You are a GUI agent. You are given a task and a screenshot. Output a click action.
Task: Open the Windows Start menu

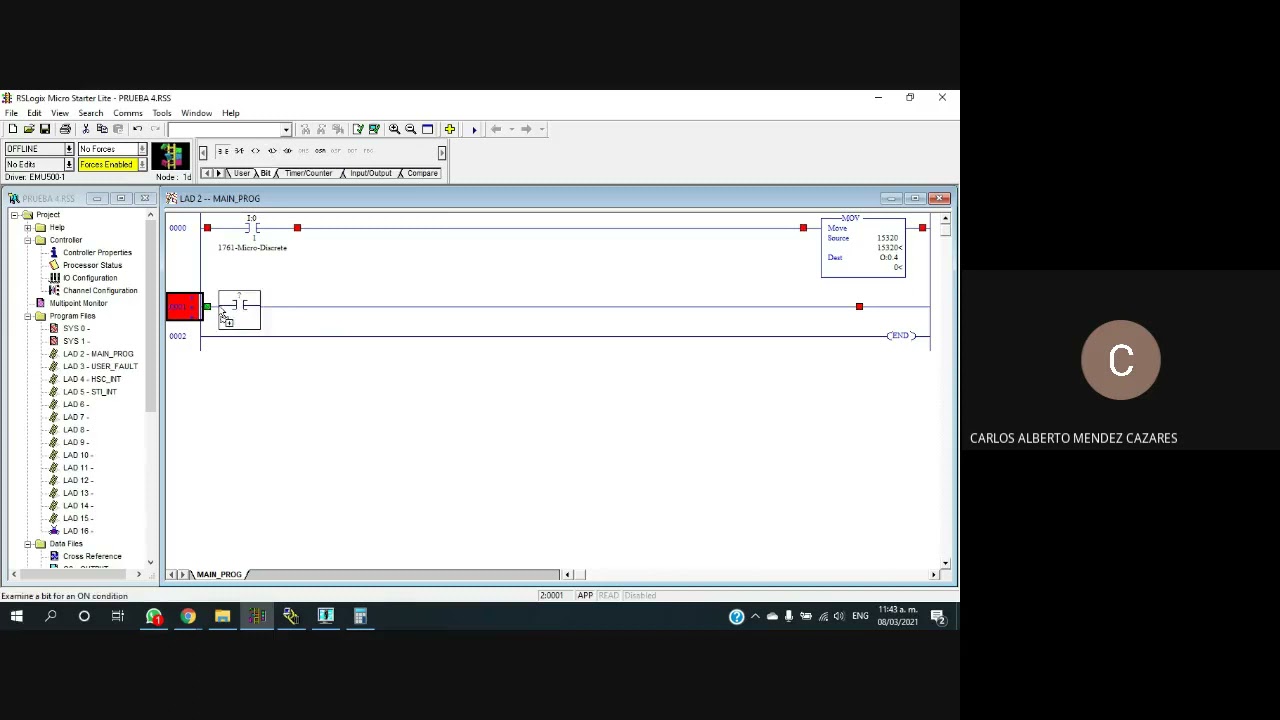coord(16,616)
